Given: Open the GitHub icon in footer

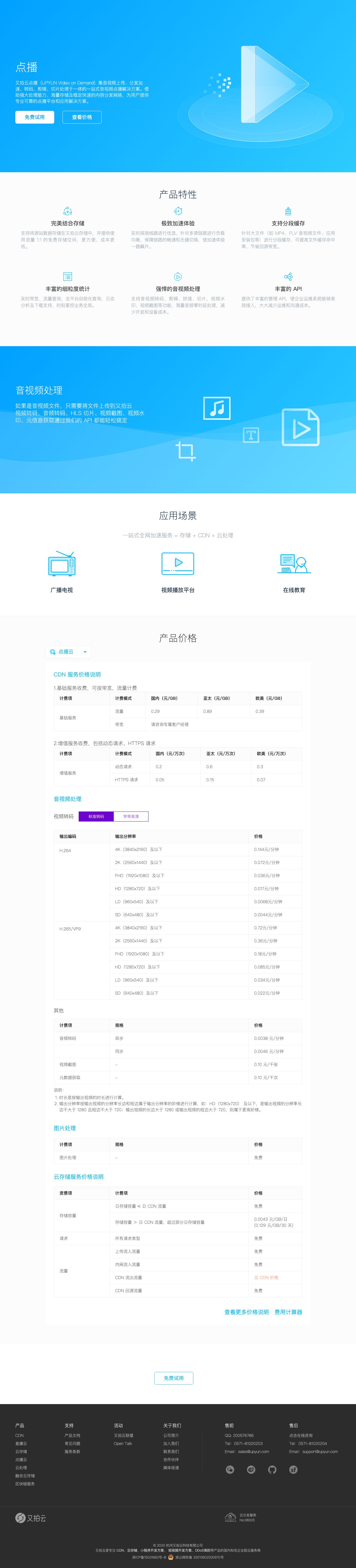Looking at the screenshot, I should [272, 1469].
